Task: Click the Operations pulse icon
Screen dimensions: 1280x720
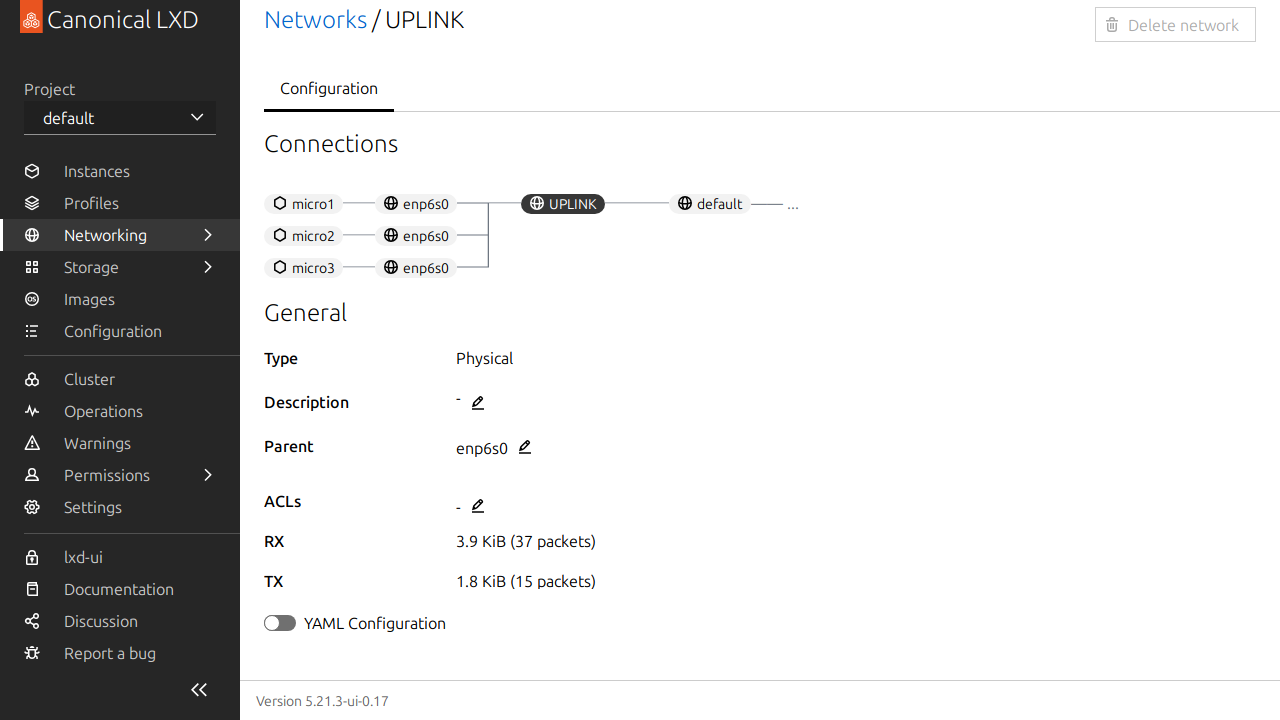Action: click(32, 411)
